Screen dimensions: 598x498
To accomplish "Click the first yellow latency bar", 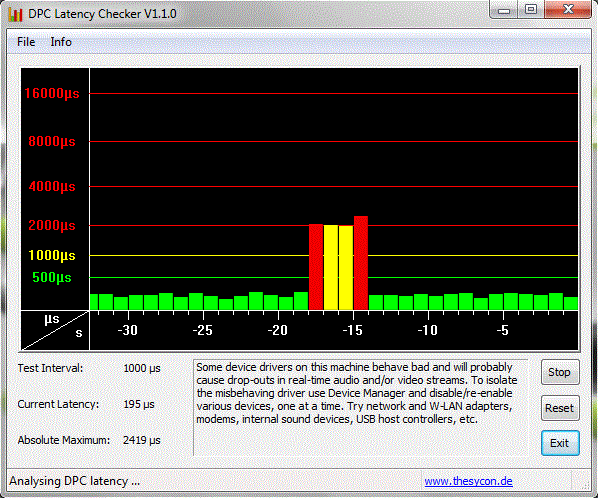I will pyautogui.click(x=331, y=267).
